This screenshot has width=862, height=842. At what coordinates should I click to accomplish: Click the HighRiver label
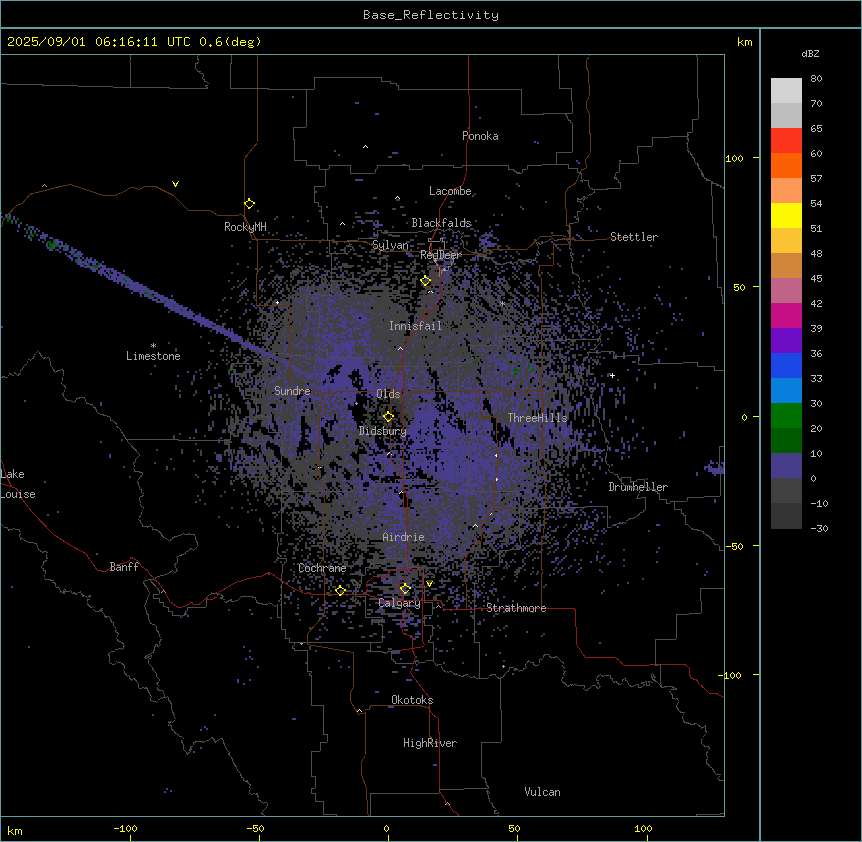coord(430,743)
